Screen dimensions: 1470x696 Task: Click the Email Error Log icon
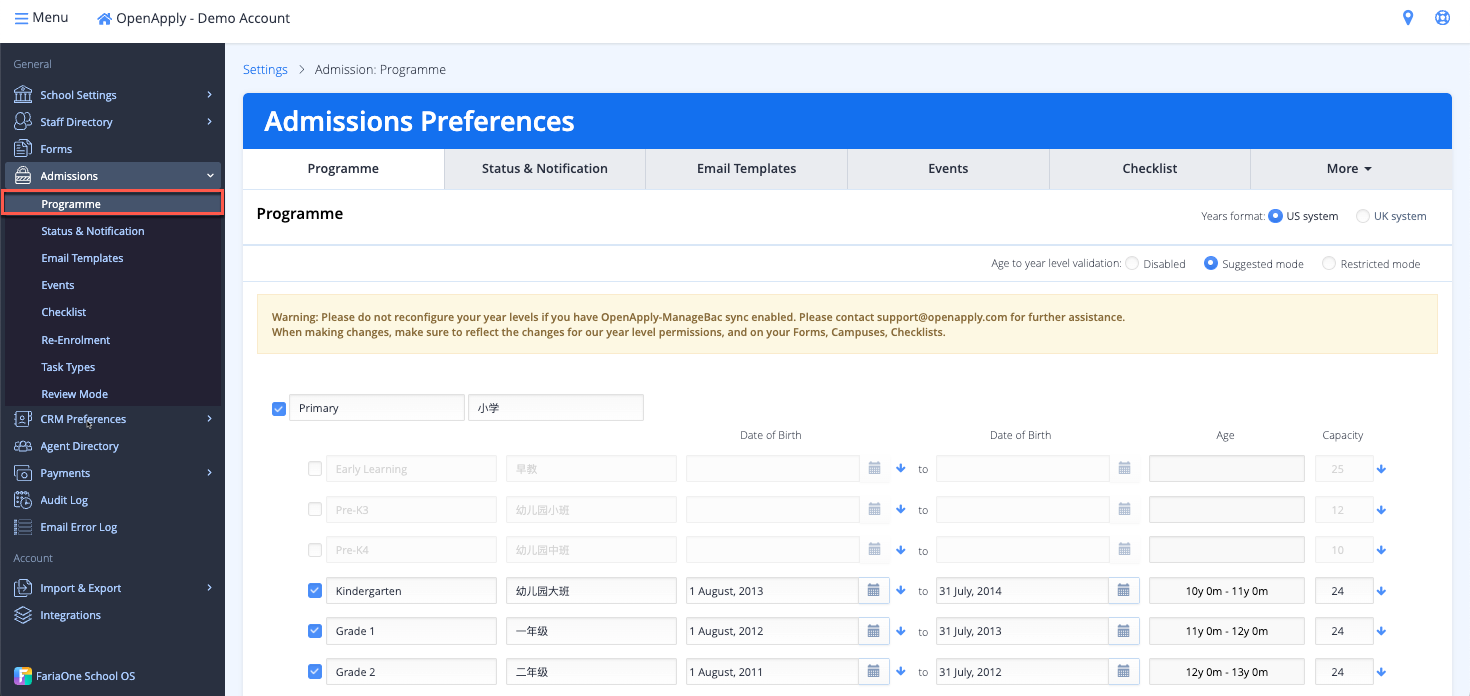[23, 527]
